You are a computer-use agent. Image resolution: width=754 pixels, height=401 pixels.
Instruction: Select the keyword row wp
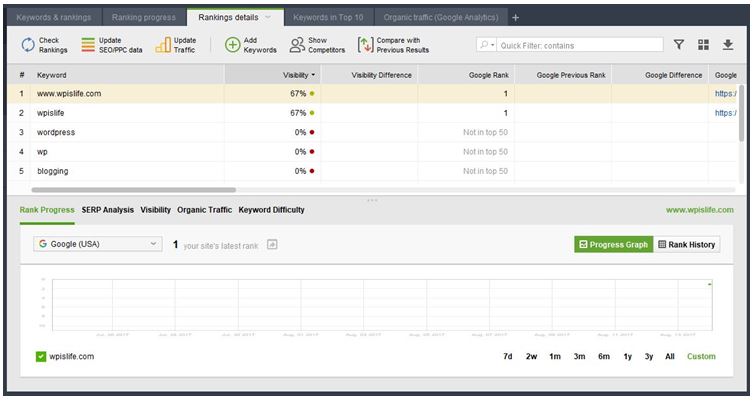[x=372, y=151]
